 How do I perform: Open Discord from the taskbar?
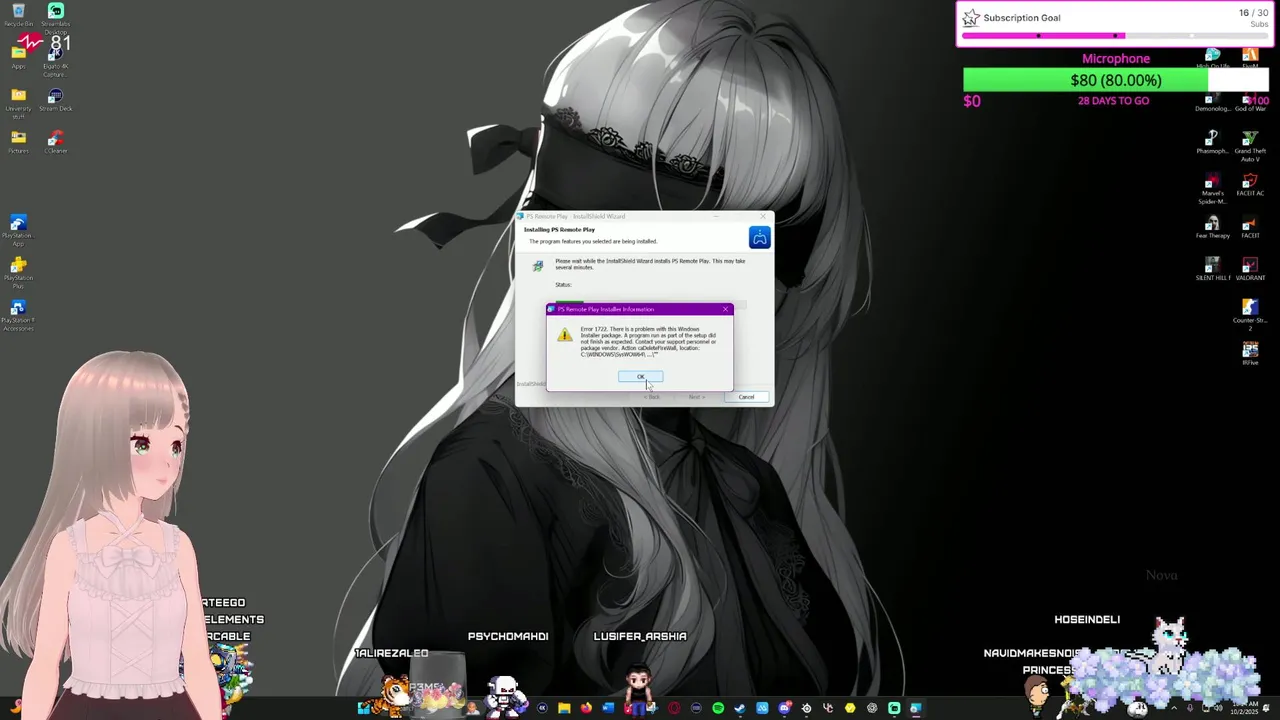coord(784,708)
